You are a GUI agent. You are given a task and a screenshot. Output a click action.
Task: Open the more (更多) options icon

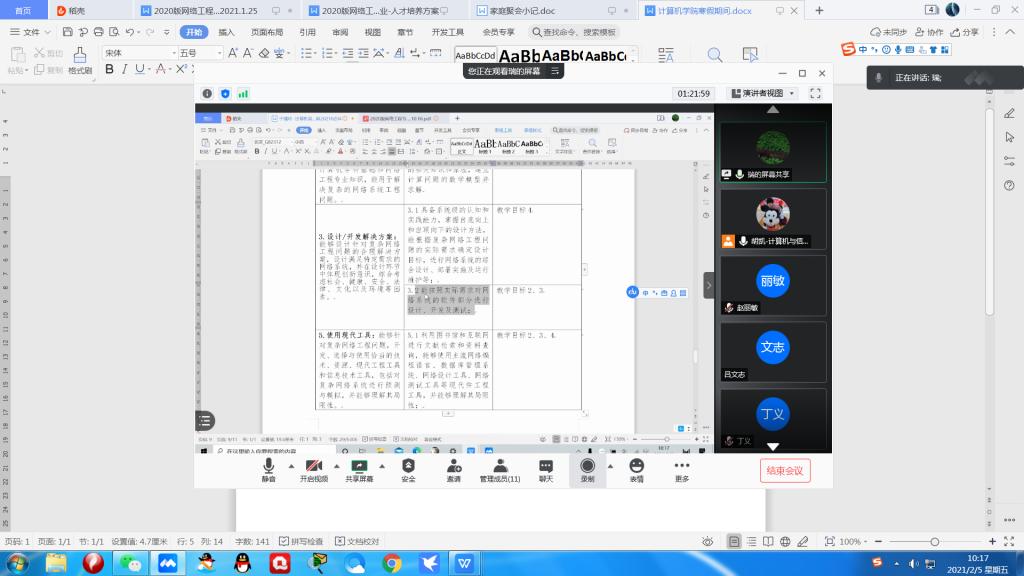(682, 468)
